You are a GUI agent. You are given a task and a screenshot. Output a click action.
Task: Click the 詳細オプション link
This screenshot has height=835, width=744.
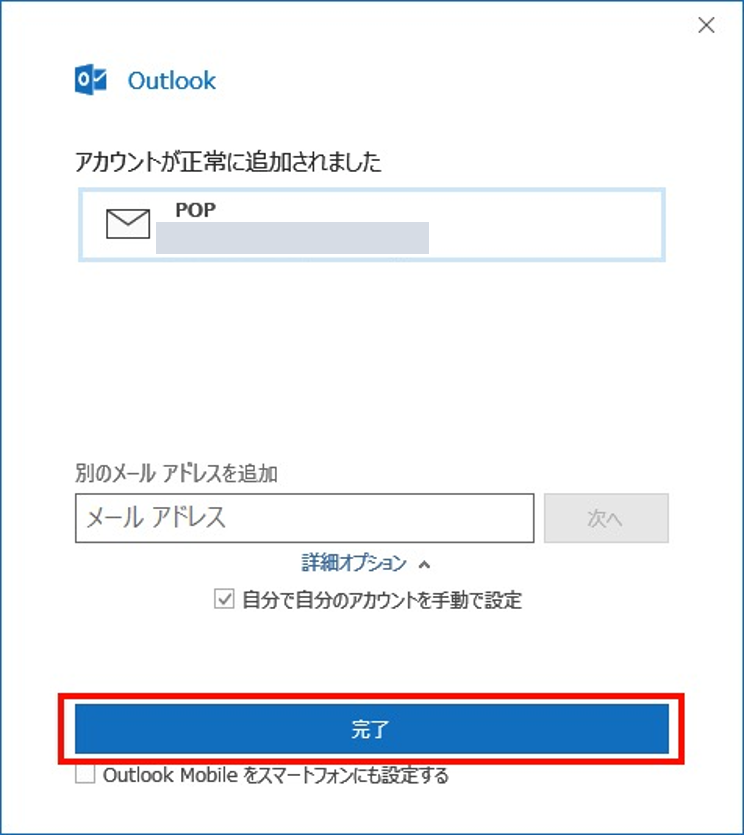click(x=354, y=563)
